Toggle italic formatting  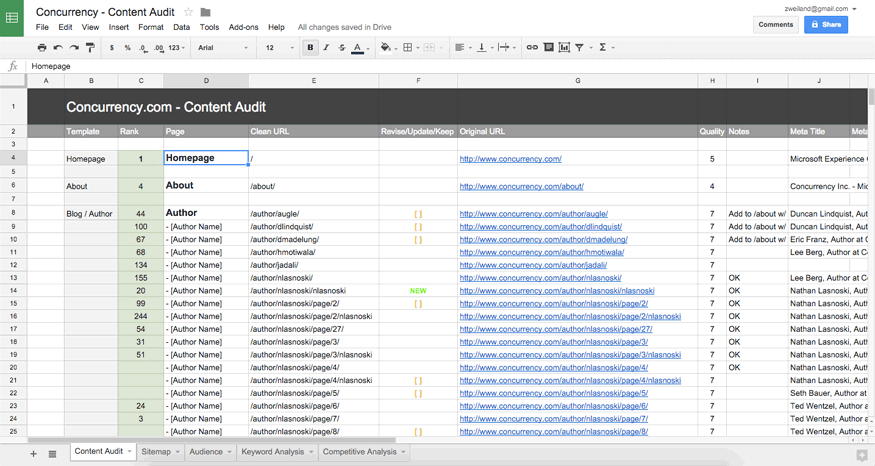coord(326,47)
